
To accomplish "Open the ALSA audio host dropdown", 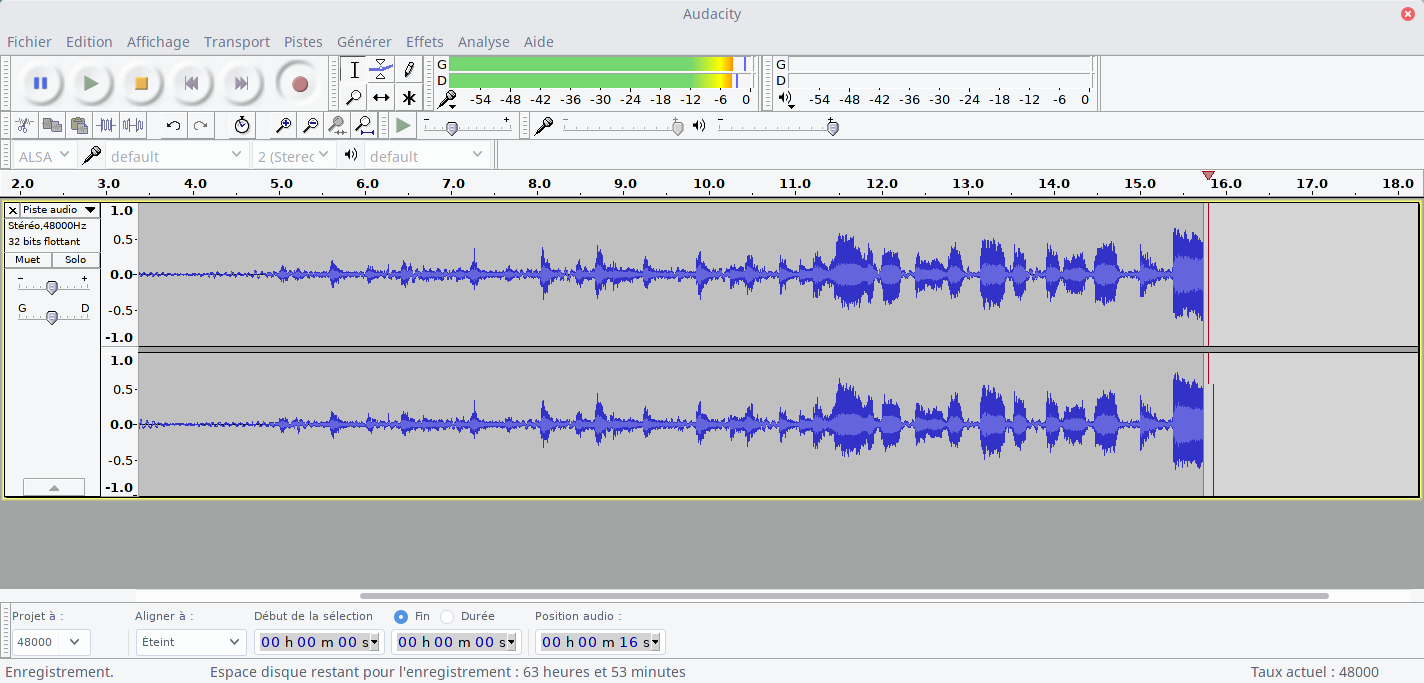I will (44, 155).
